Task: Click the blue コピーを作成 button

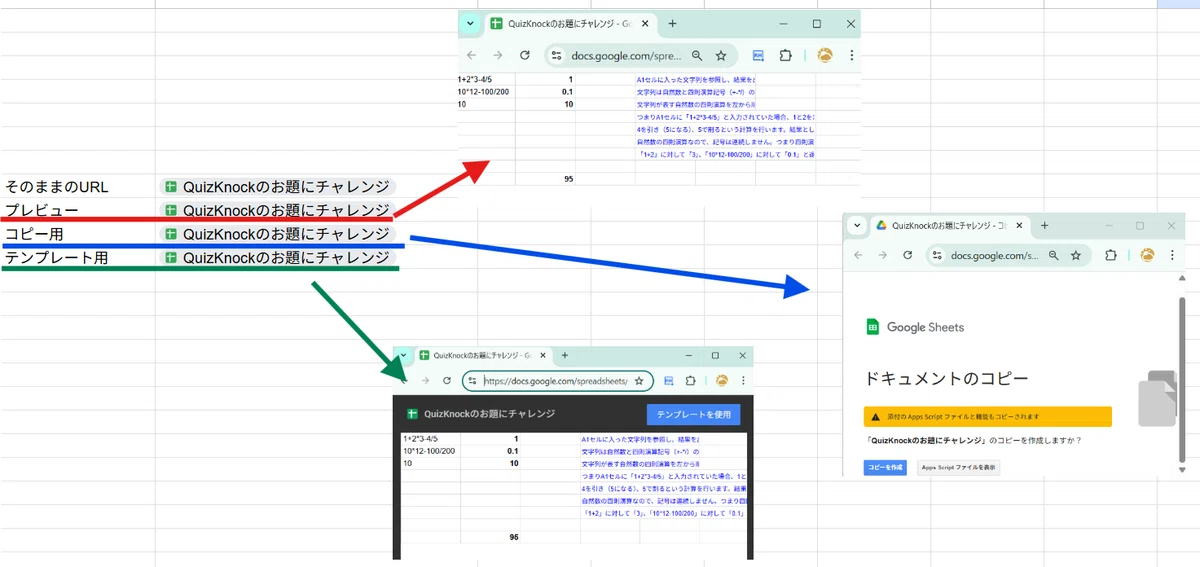Action: point(885,468)
